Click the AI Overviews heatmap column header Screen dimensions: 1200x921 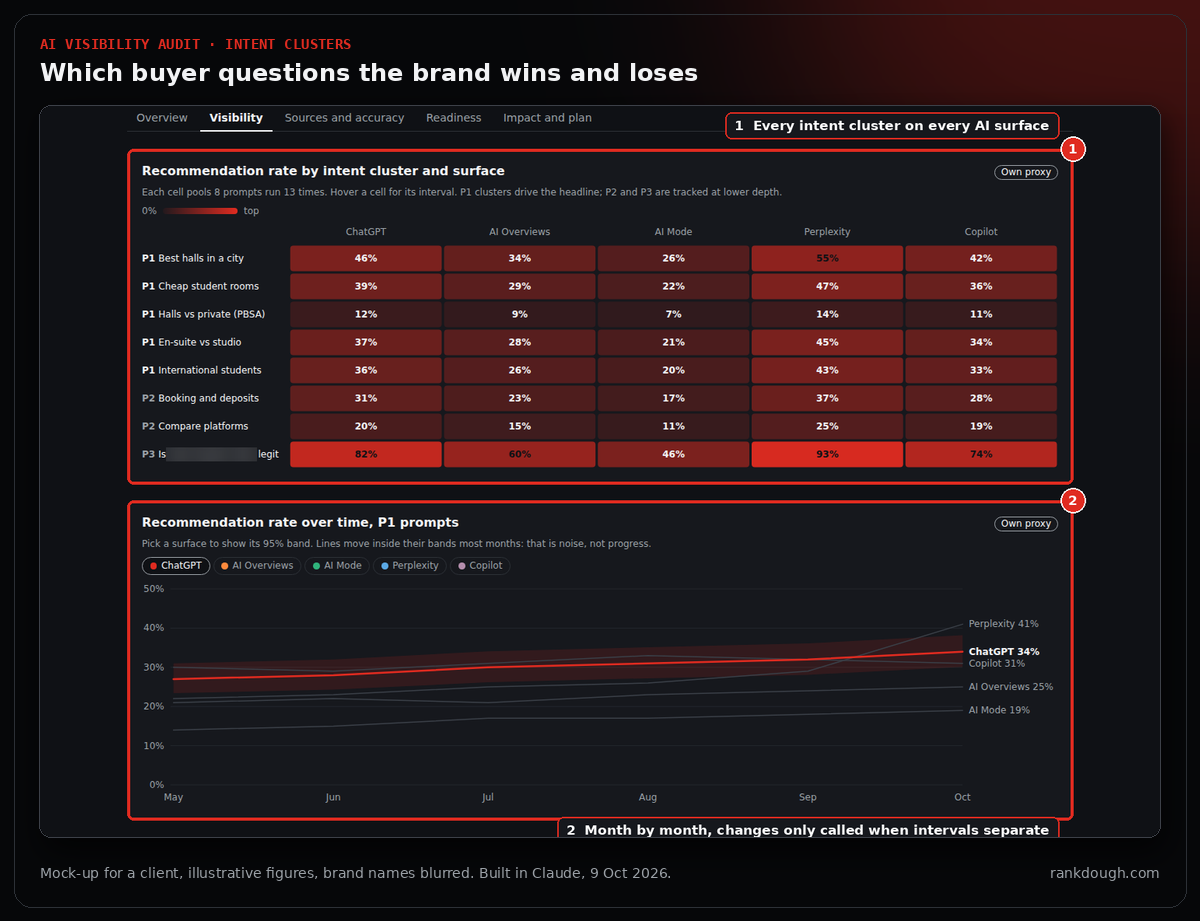point(519,232)
